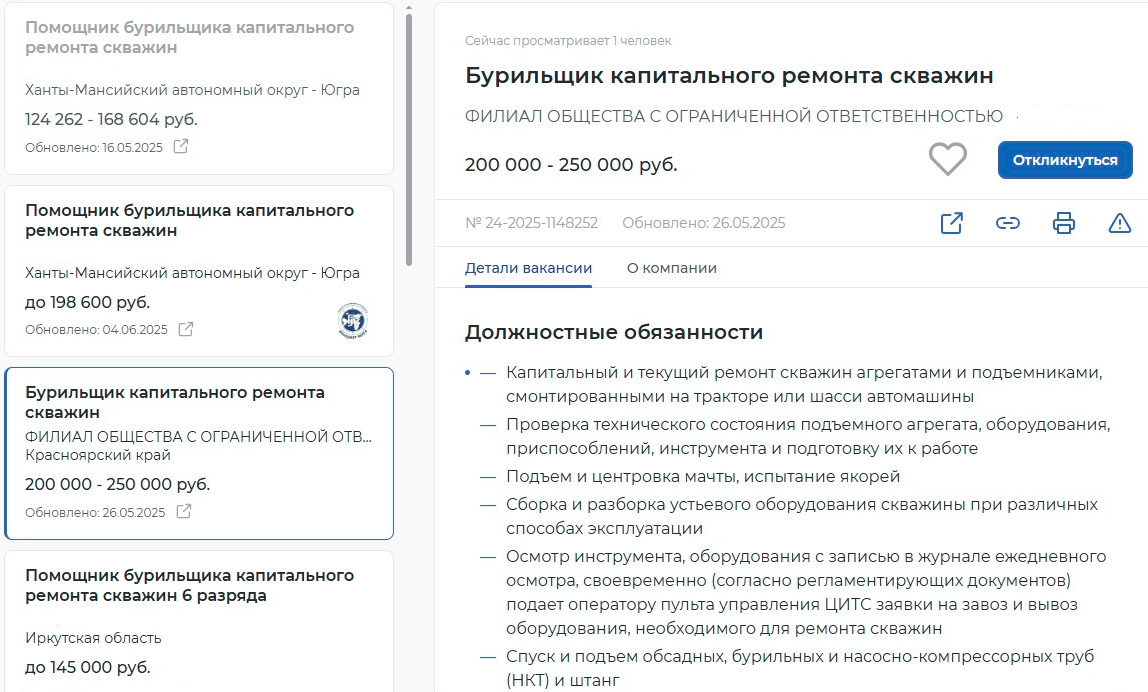Print the vacancy using printer icon
The image size is (1148, 692).
tap(1064, 223)
